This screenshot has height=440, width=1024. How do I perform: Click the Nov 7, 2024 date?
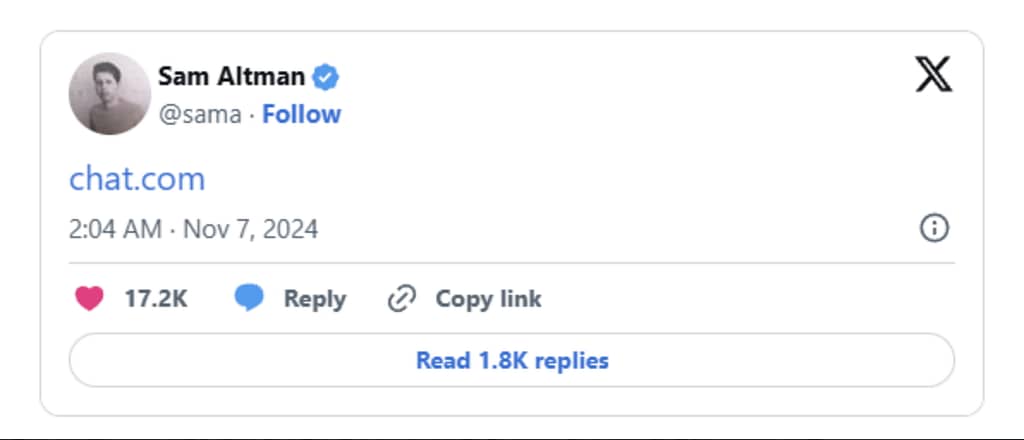(250, 229)
